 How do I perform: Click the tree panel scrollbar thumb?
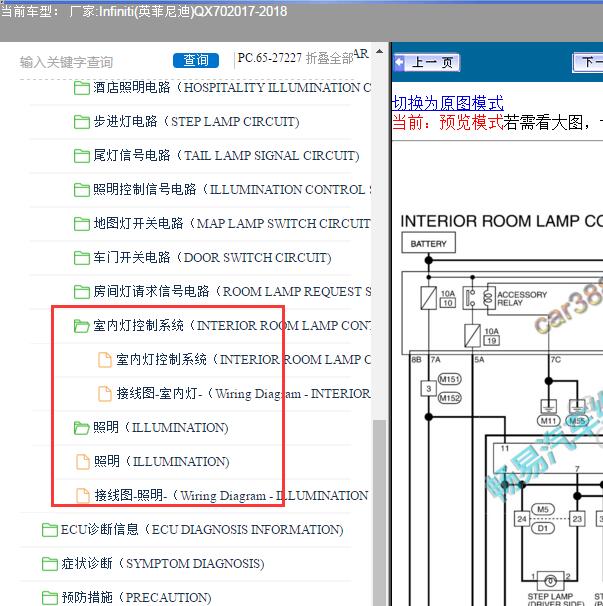pyautogui.click(x=380, y=512)
